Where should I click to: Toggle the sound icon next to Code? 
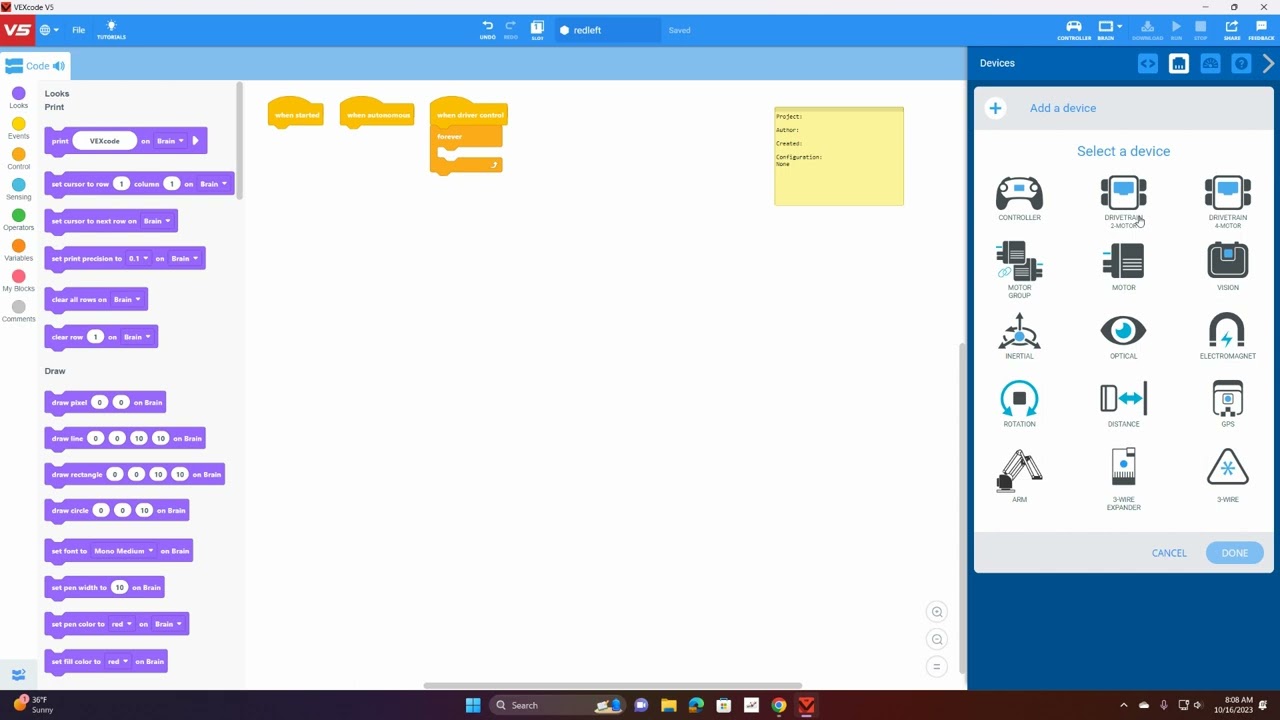[59, 66]
